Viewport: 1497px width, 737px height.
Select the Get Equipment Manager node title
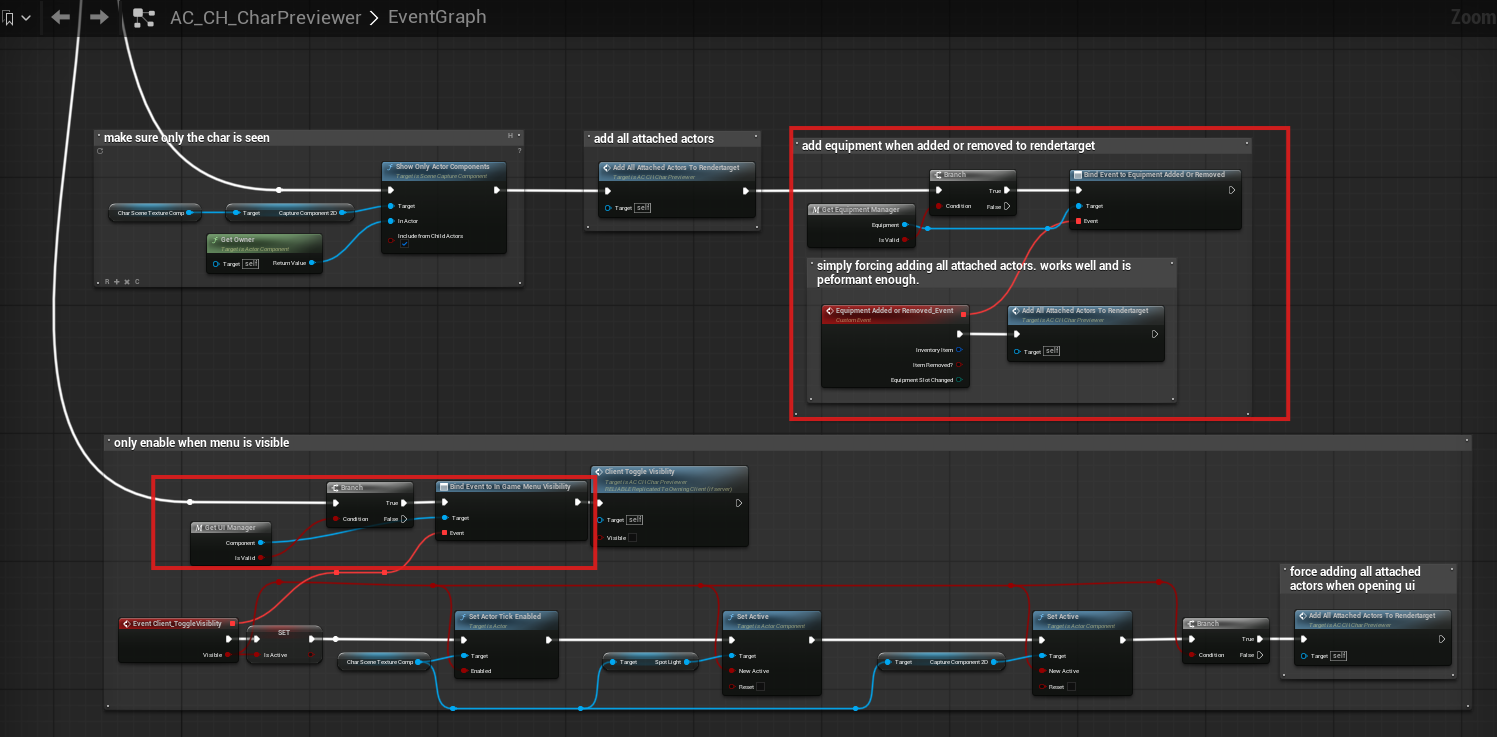coord(859,210)
